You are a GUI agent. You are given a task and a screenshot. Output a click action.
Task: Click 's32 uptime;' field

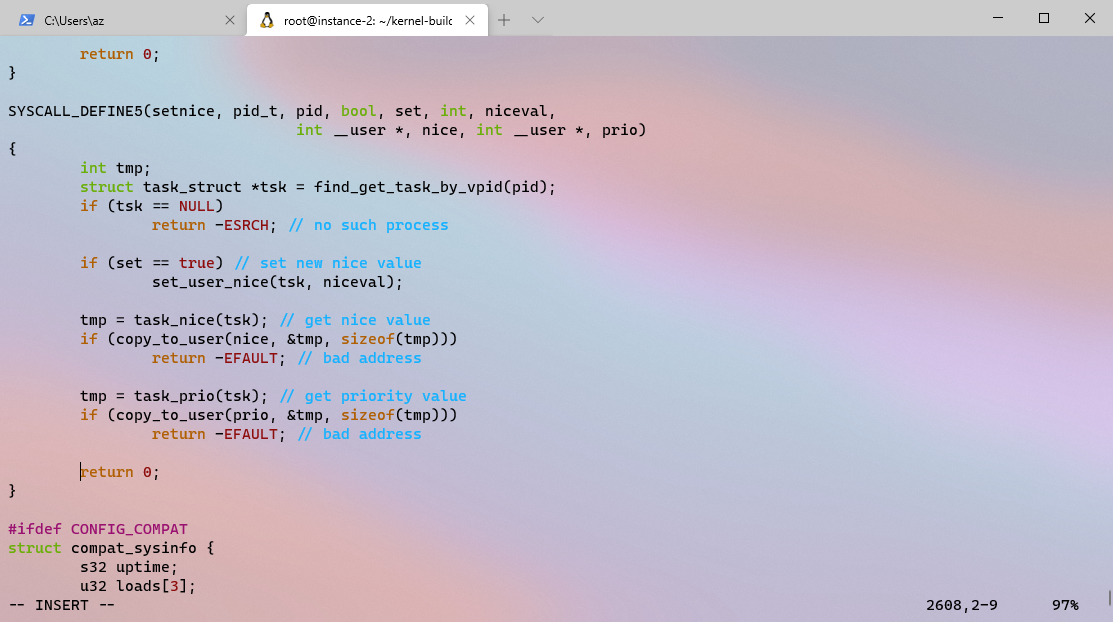tap(128, 567)
